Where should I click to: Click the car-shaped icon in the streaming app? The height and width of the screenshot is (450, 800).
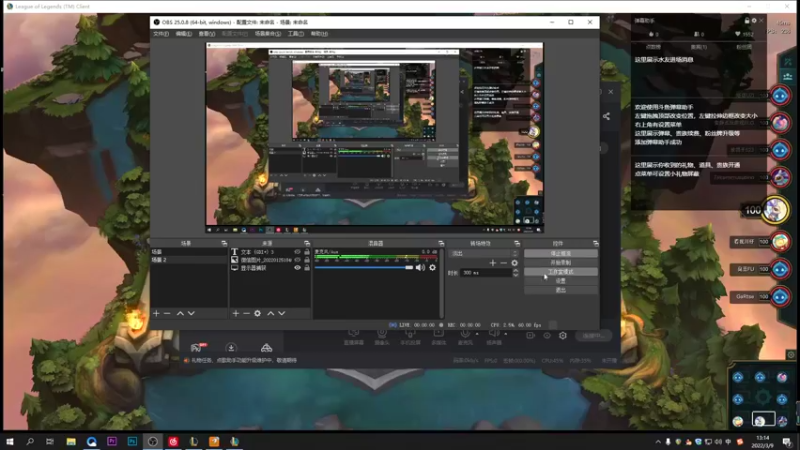pyautogui.click(x=266, y=348)
